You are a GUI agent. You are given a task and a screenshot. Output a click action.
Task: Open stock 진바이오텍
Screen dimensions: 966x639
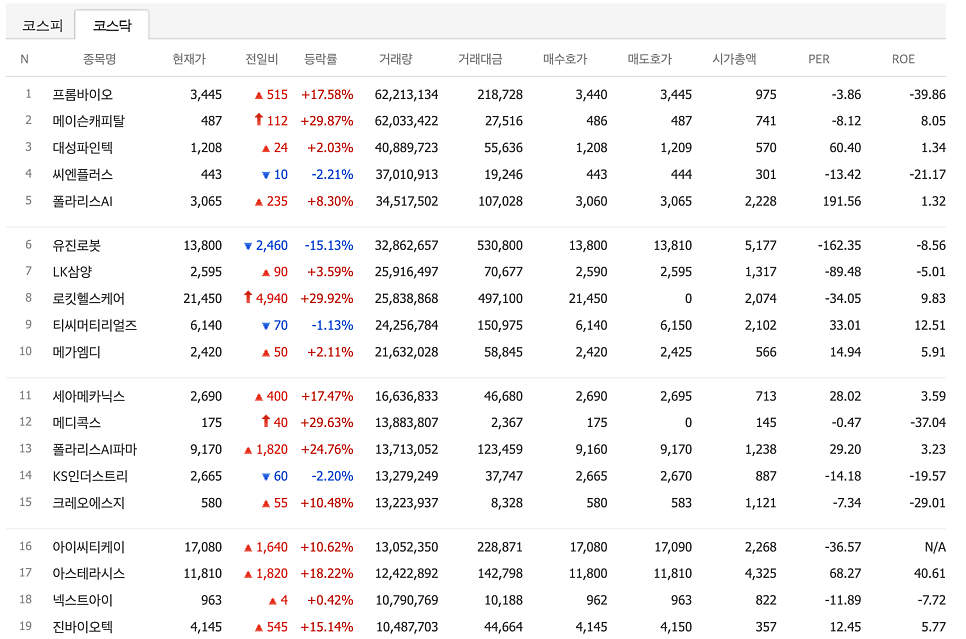(83, 627)
